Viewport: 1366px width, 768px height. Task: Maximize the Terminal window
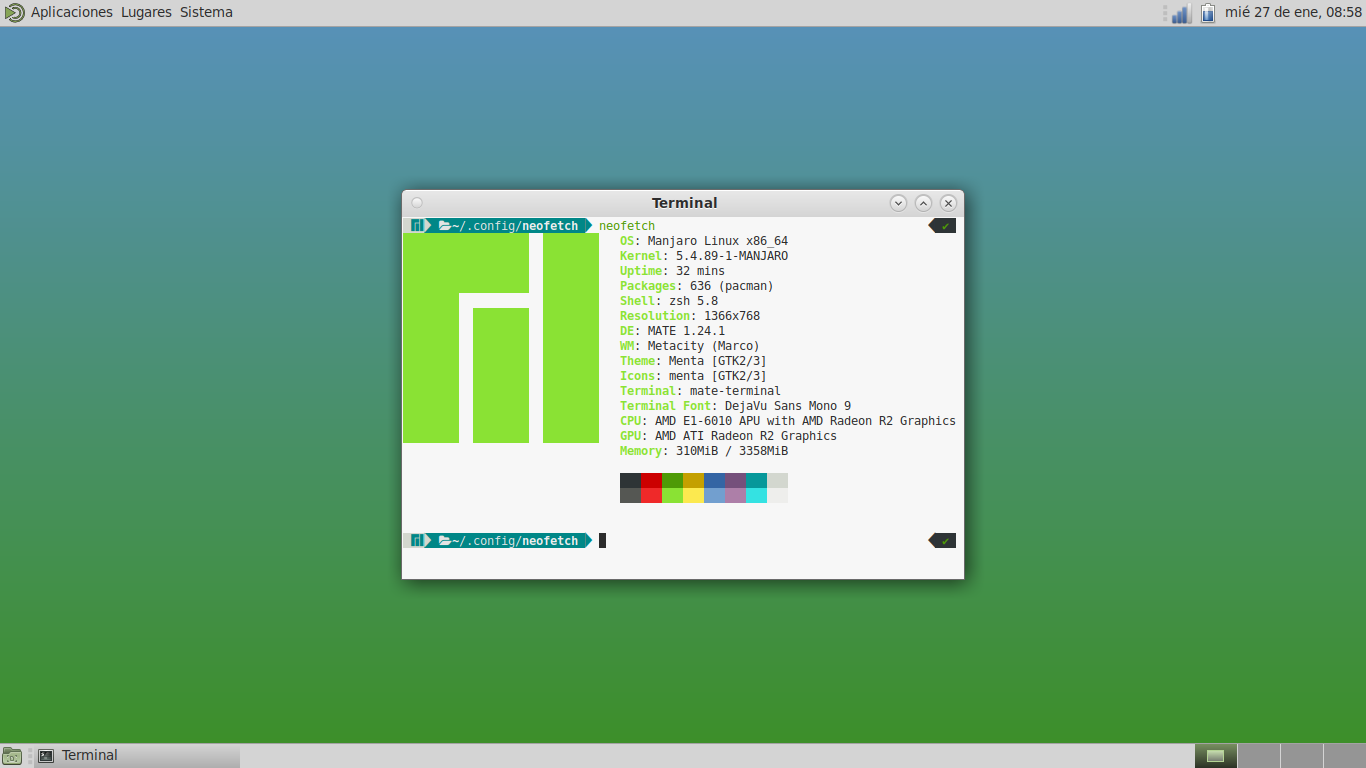coord(924,203)
